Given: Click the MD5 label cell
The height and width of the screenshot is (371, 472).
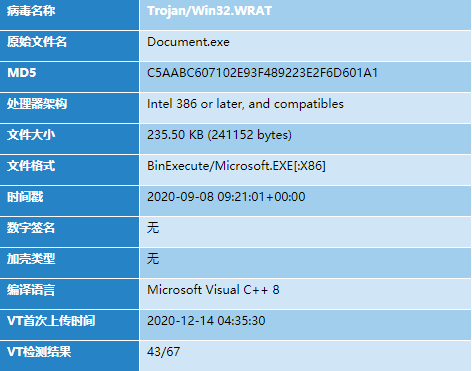Looking at the screenshot, I should click(x=69, y=77).
